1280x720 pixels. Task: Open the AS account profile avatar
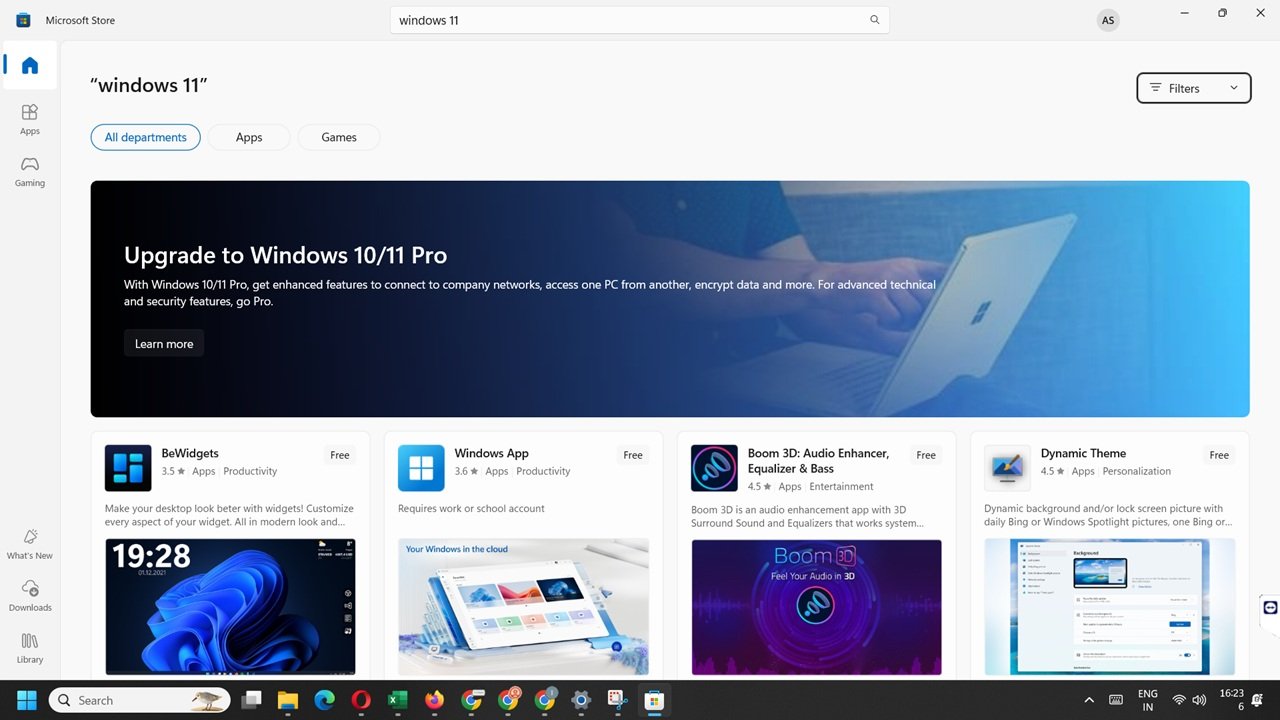click(x=1107, y=20)
